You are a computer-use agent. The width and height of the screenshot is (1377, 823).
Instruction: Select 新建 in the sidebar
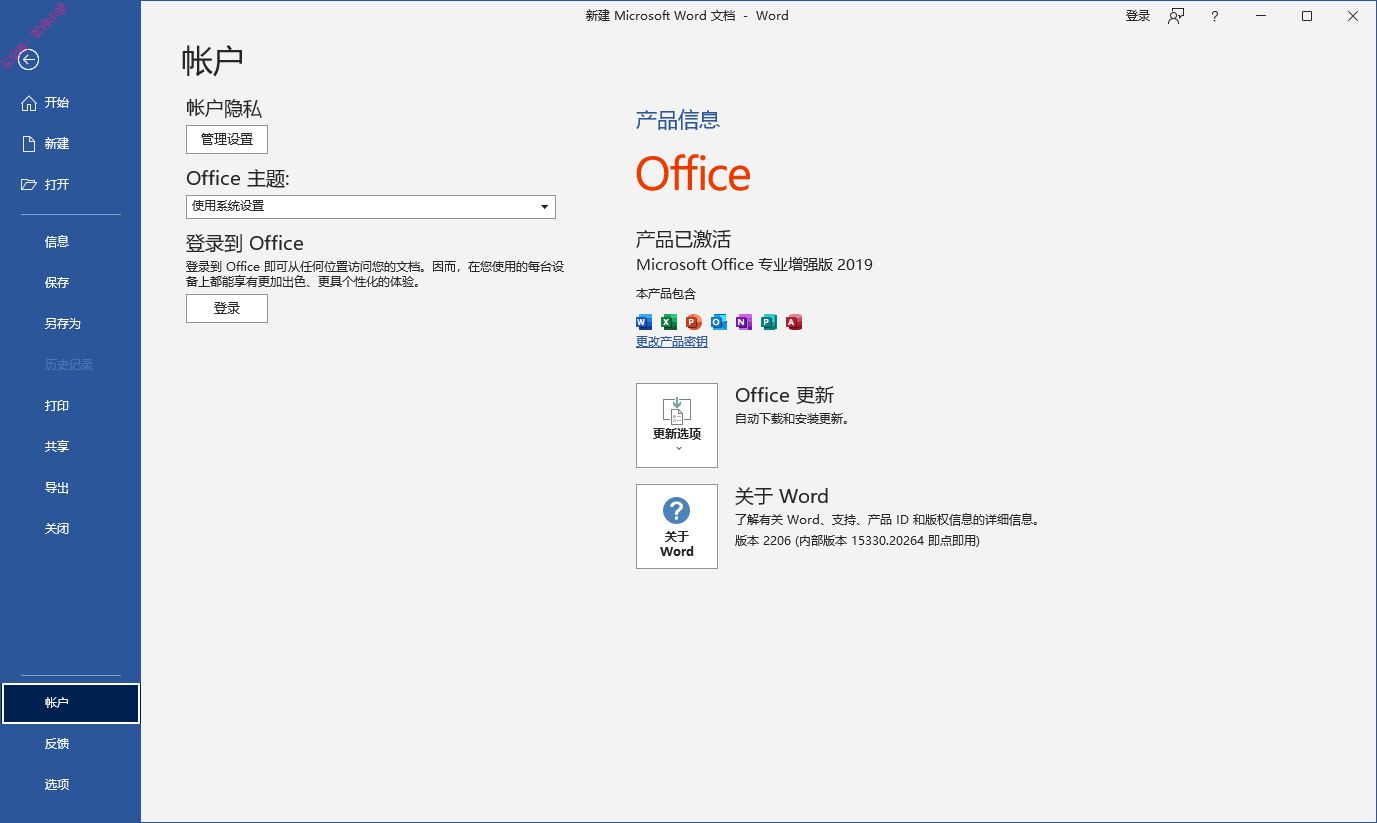point(70,144)
